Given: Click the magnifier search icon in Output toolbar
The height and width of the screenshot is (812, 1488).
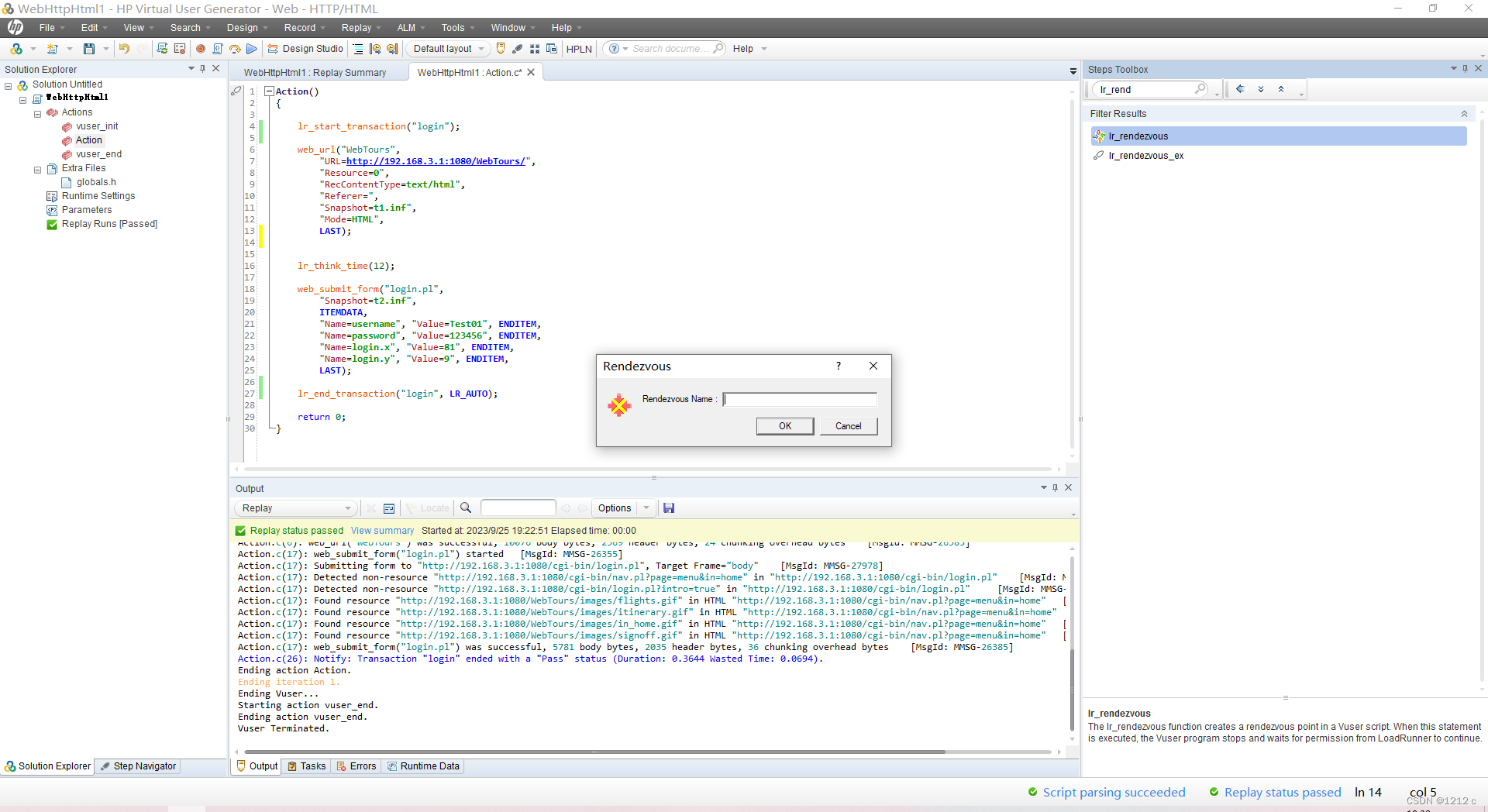Looking at the screenshot, I should (466, 508).
